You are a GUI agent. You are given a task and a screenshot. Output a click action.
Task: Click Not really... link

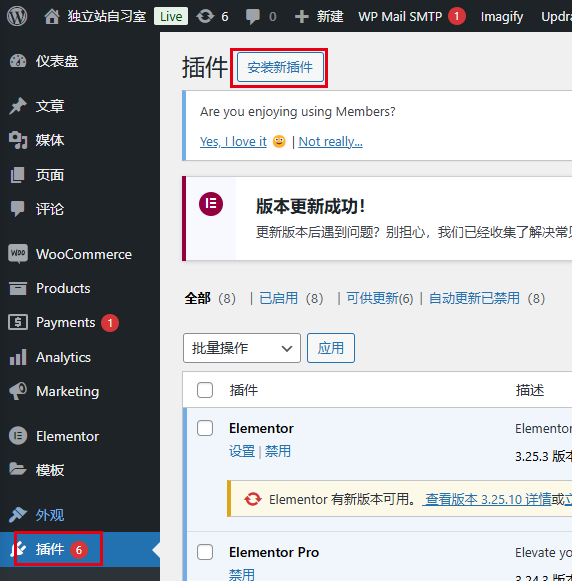pyautogui.click(x=330, y=141)
